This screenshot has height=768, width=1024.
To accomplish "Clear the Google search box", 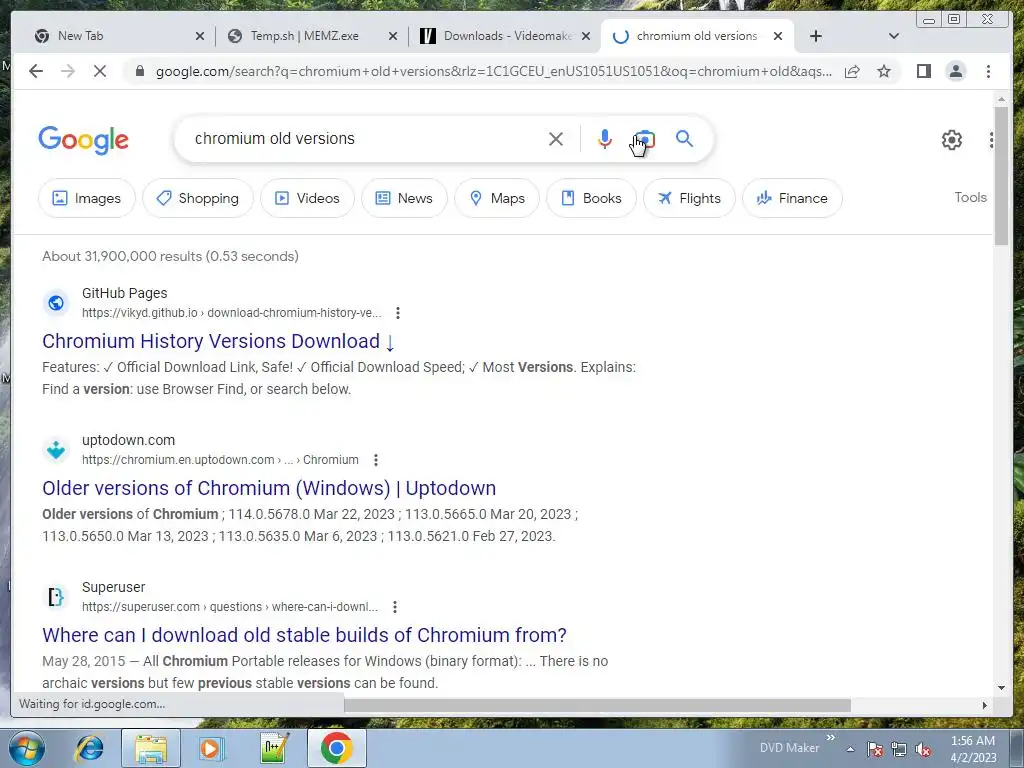I will click(556, 139).
